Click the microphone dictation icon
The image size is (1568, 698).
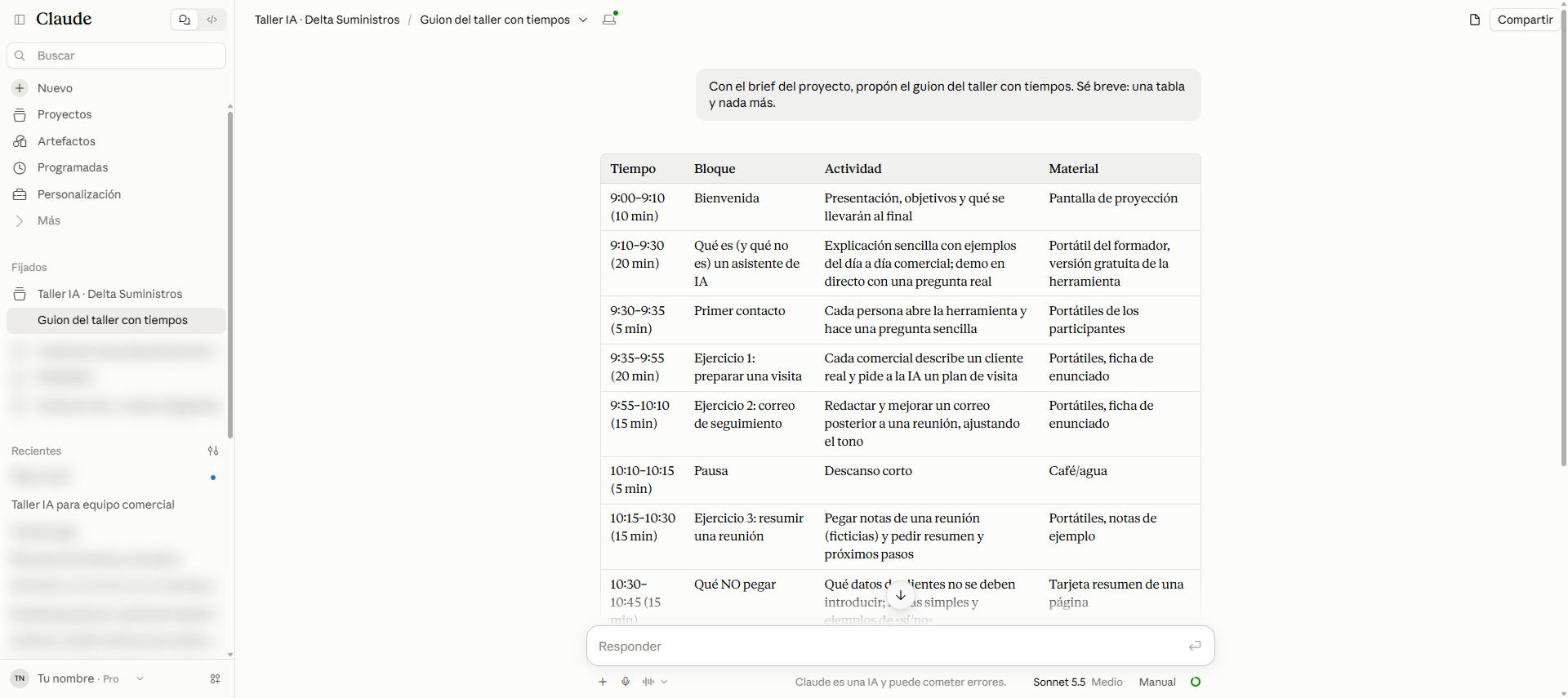point(625,682)
